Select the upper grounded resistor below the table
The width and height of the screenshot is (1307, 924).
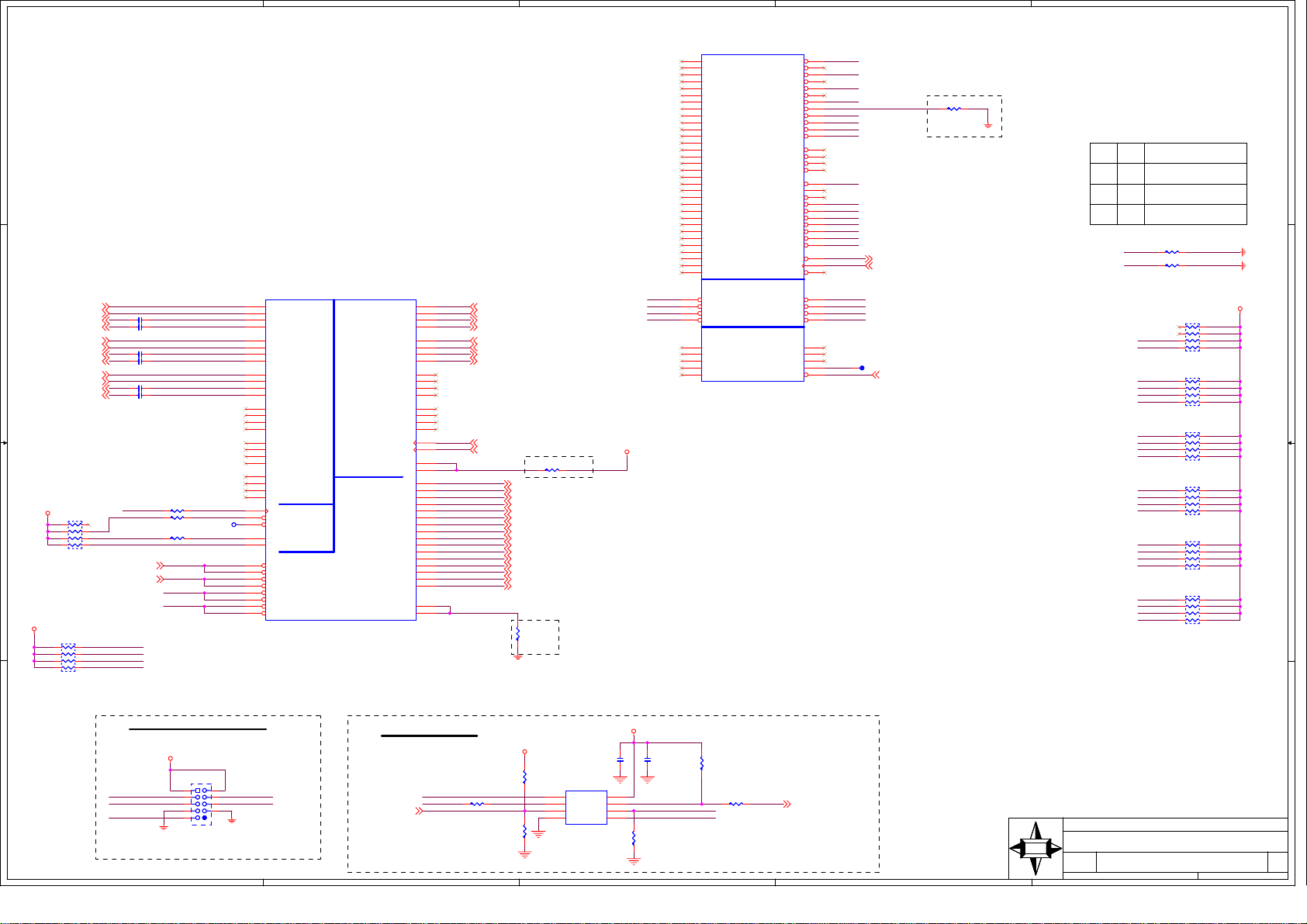(1172, 252)
